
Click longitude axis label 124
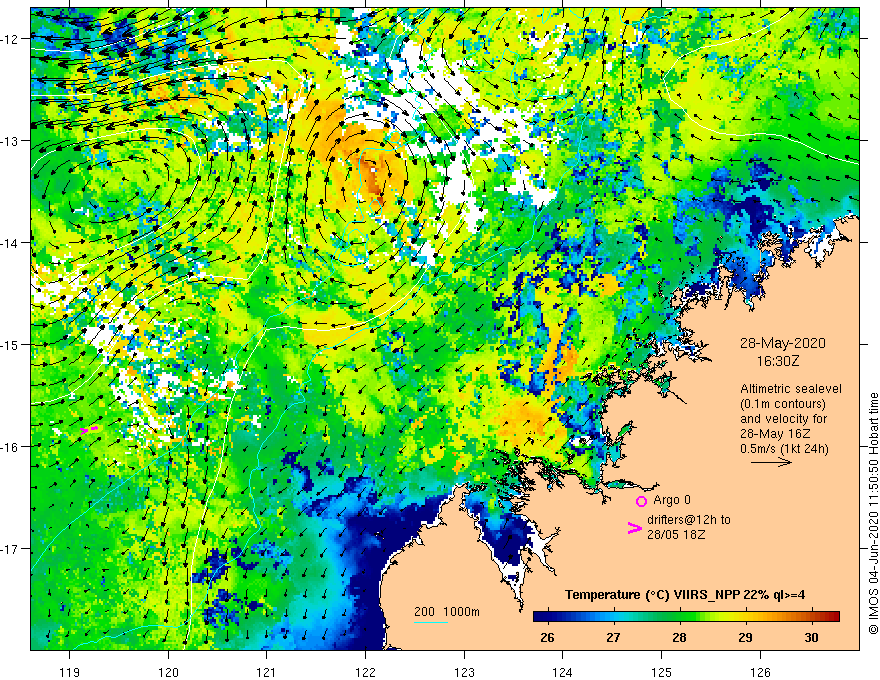click(x=563, y=672)
